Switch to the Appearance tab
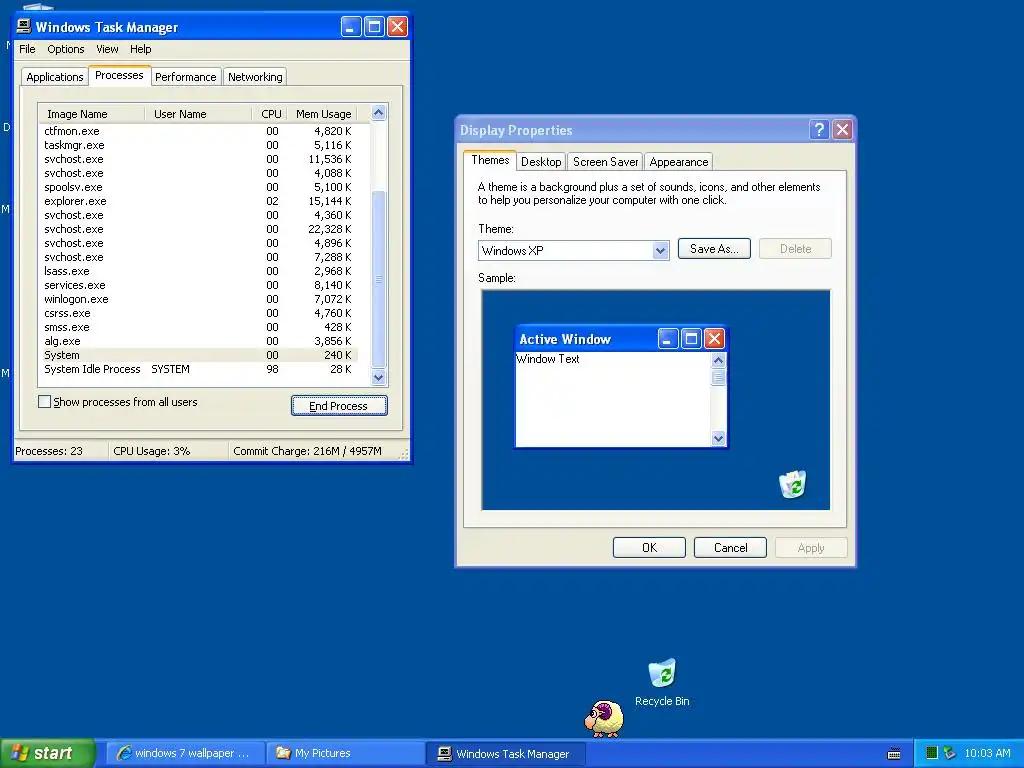Image resolution: width=1024 pixels, height=768 pixels. click(x=679, y=162)
